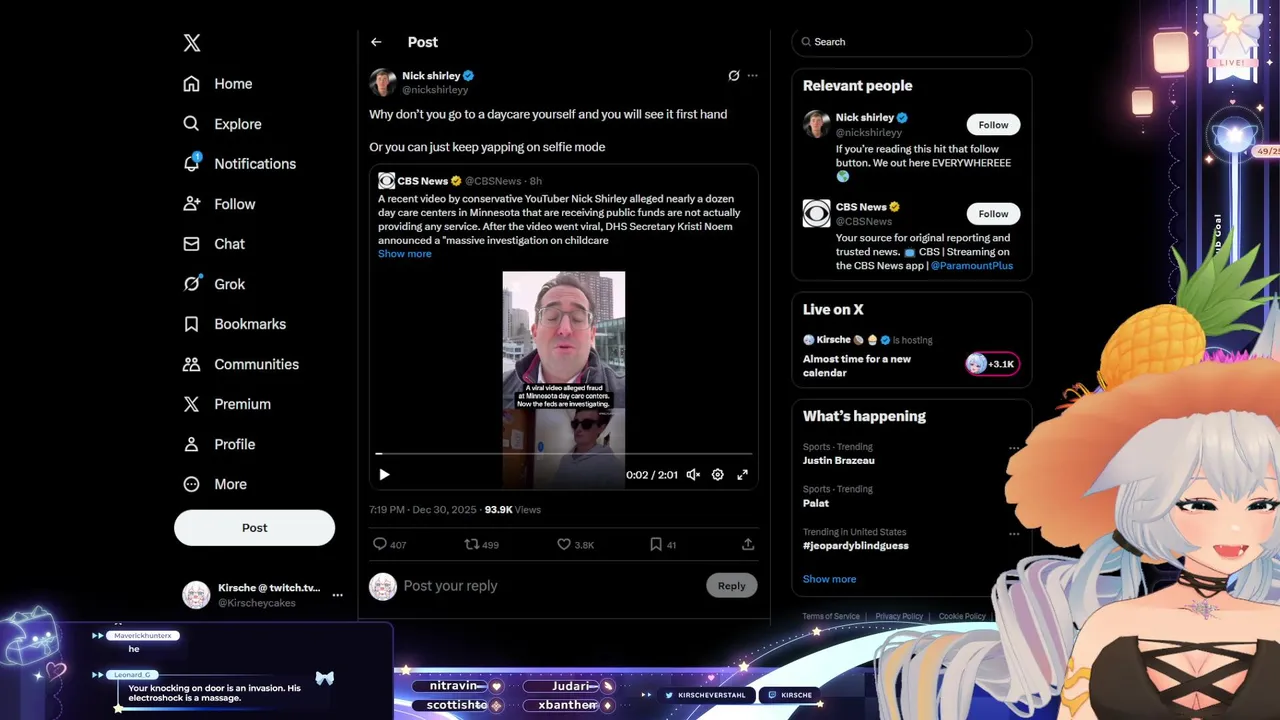The image size is (1280, 720).
Task: Click the Bookmarks bookmark icon
Action: (191, 324)
